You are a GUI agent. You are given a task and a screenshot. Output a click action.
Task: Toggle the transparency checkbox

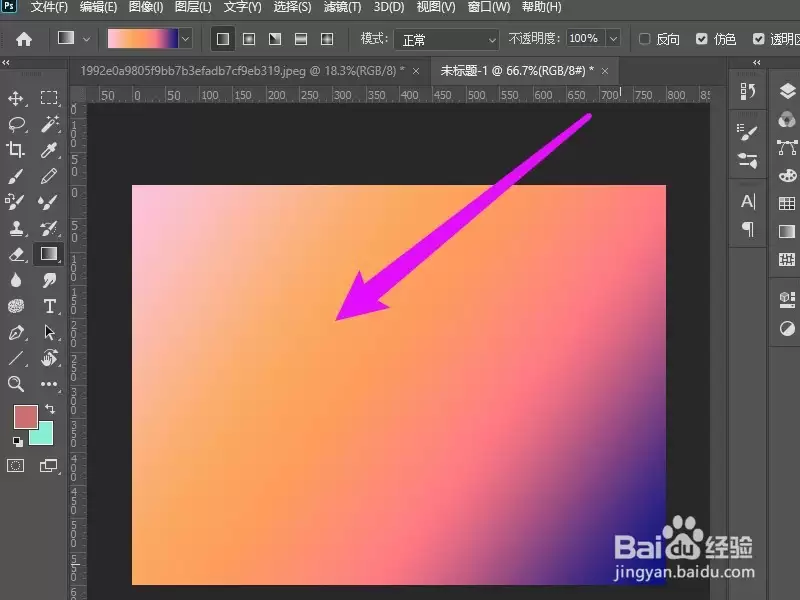click(x=759, y=39)
